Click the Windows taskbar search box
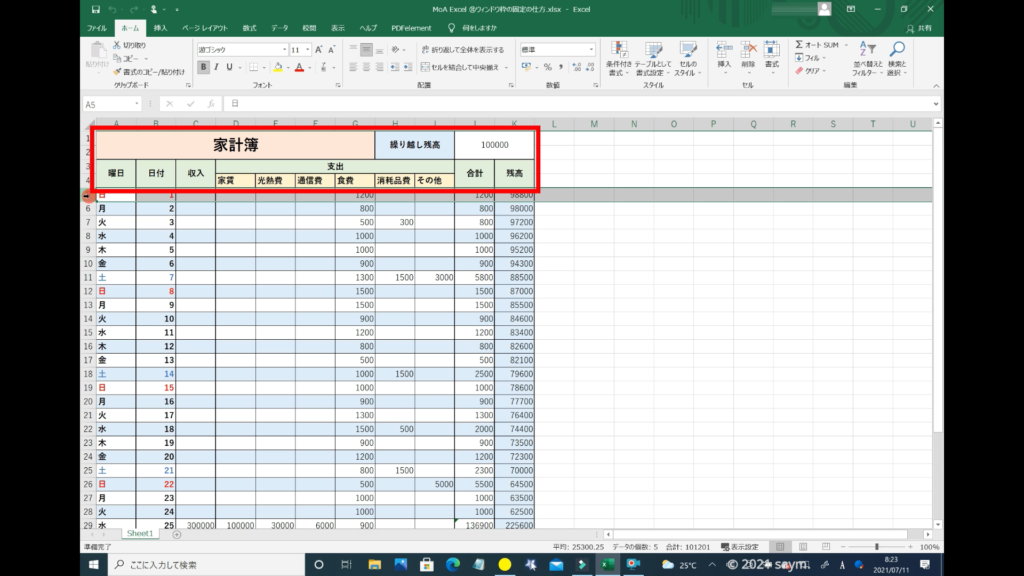 pyautogui.click(x=200, y=565)
